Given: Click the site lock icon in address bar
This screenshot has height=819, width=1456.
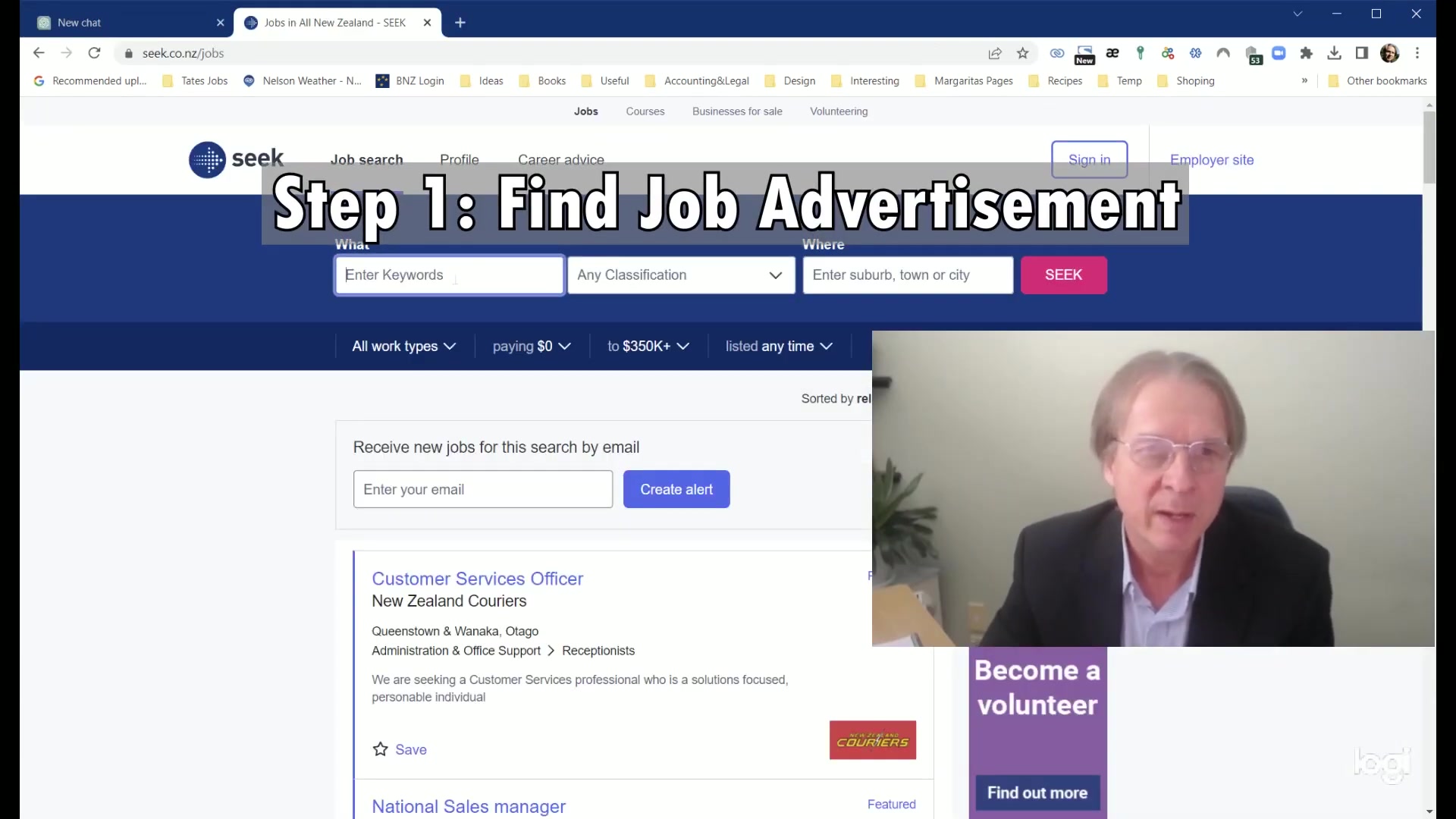Looking at the screenshot, I should 128,53.
